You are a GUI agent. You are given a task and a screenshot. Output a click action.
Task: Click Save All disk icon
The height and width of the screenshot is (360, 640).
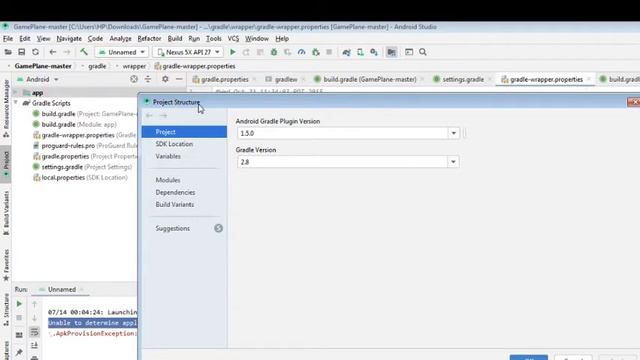pyautogui.click(x=22, y=52)
